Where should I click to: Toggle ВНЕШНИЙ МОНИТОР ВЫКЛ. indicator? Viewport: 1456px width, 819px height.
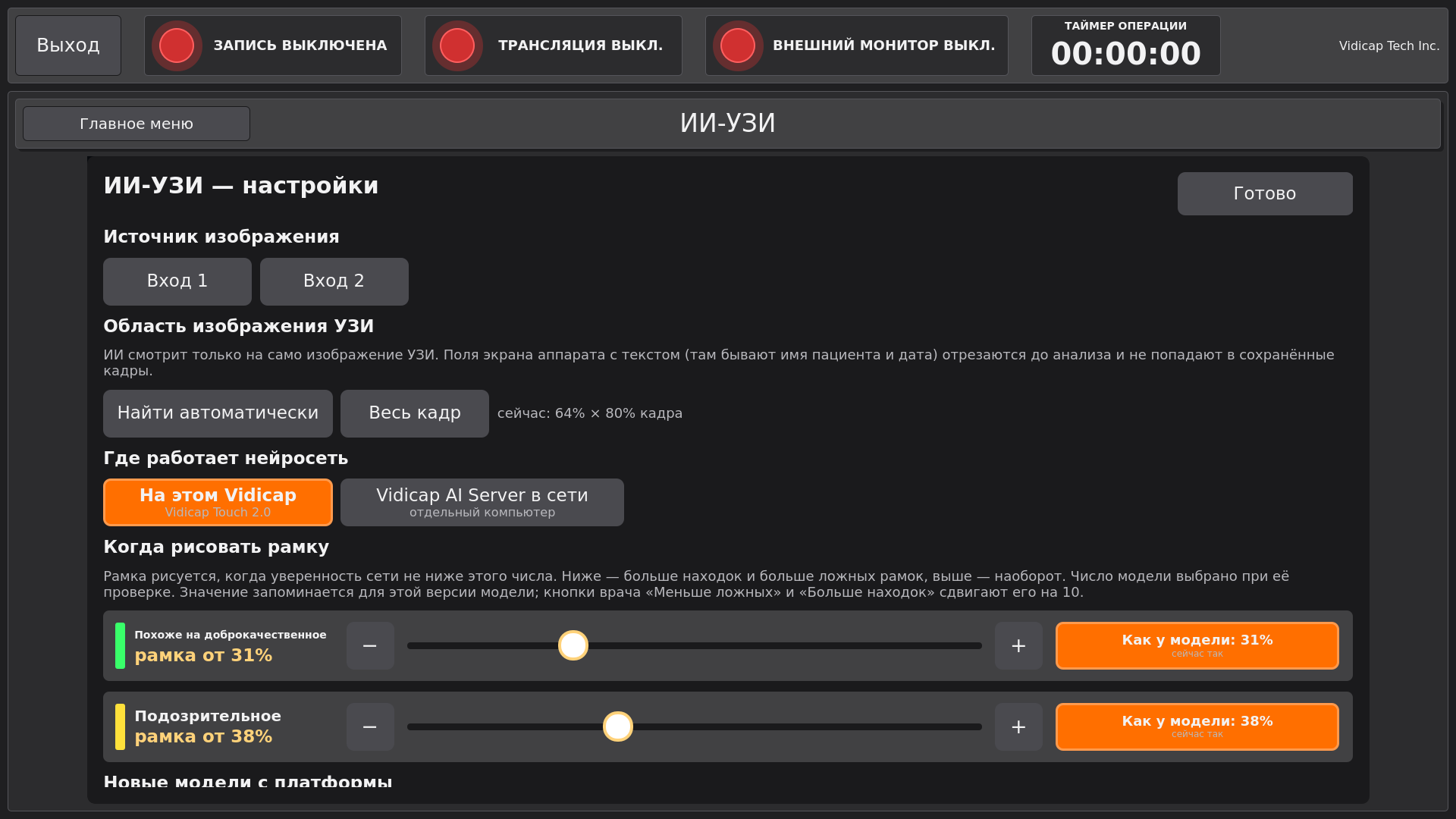pos(857,45)
